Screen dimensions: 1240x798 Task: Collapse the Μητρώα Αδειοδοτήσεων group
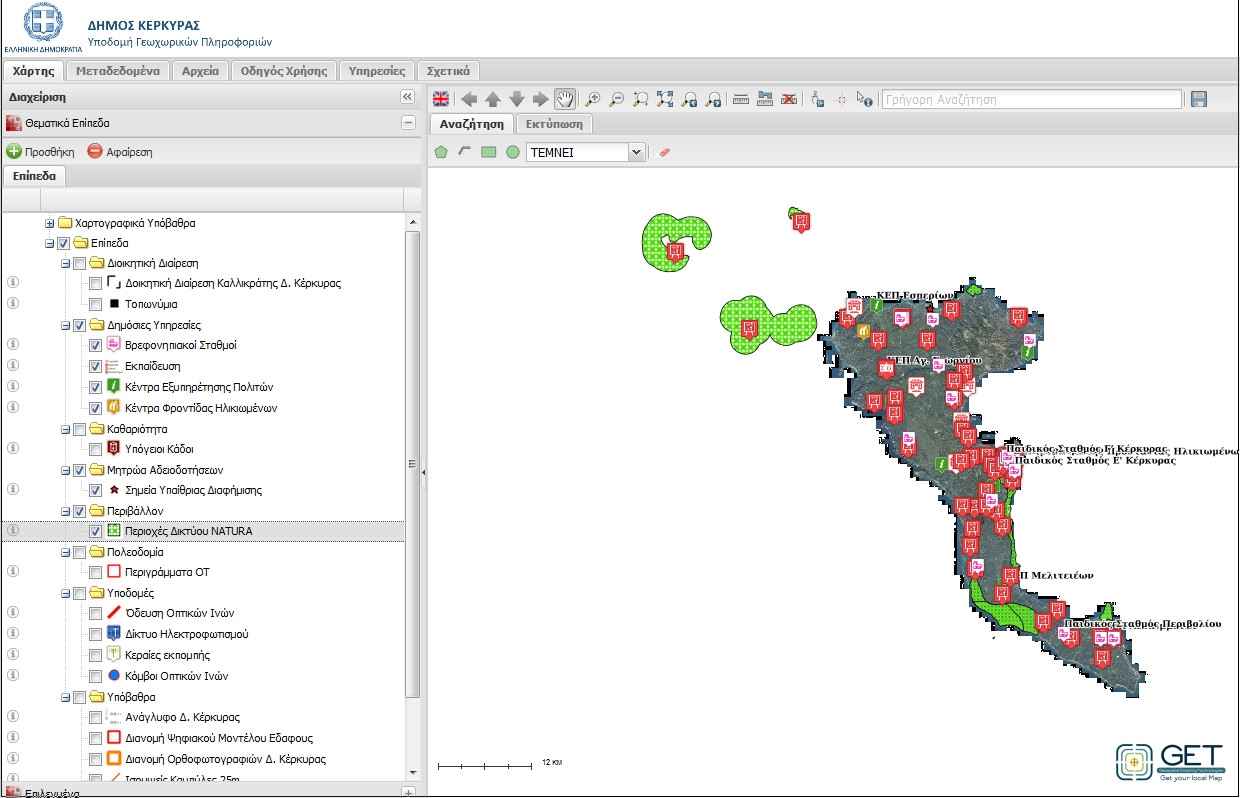pos(65,470)
